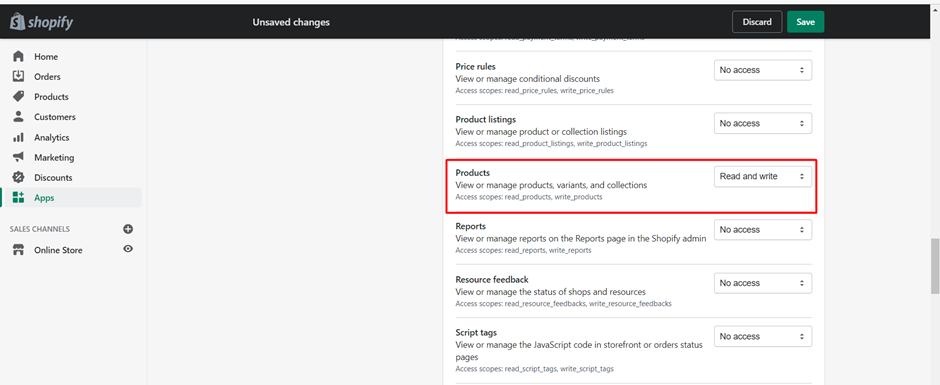Open Marketing via the megaphone icon
This screenshot has width=940, height=385.
point(19,157)
